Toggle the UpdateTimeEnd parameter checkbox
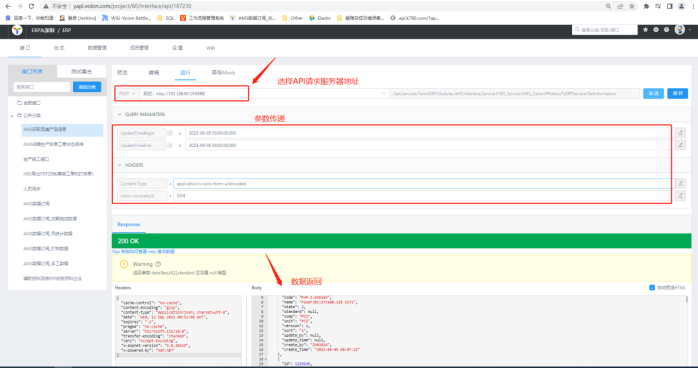The image size is (698, 369). pyautogui.click(x=170, y=145)
